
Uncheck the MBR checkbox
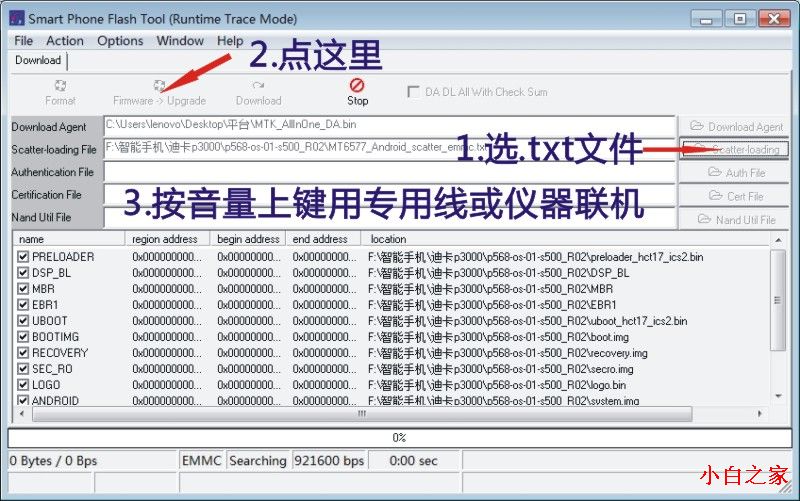pyautogui.click(x=23, y=289)
